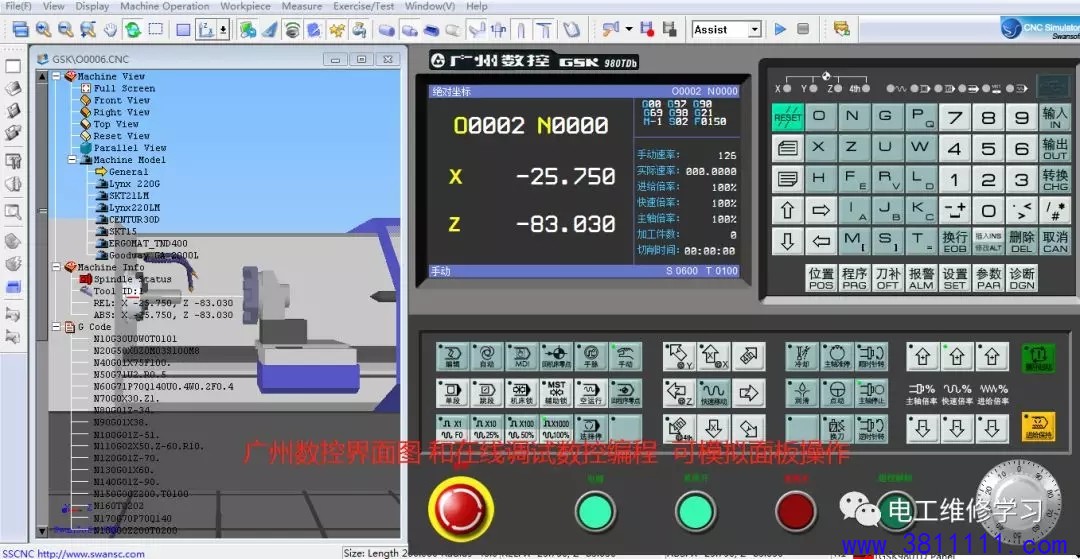Collapse the Machine Model tree node
This screenshot has width=1080, height=559.
(x=72, y=160)
